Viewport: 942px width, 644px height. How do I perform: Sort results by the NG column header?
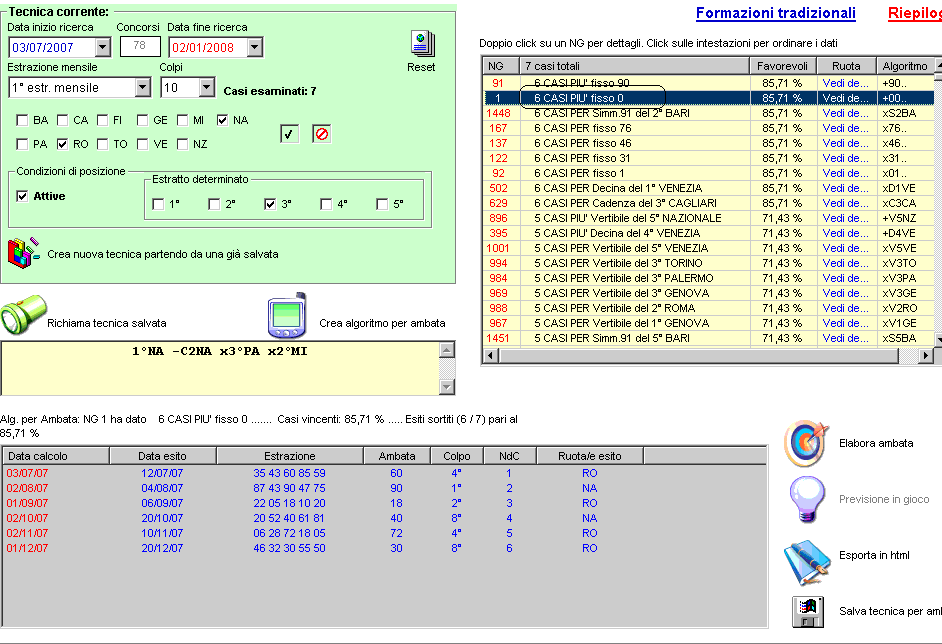point(502,66)
